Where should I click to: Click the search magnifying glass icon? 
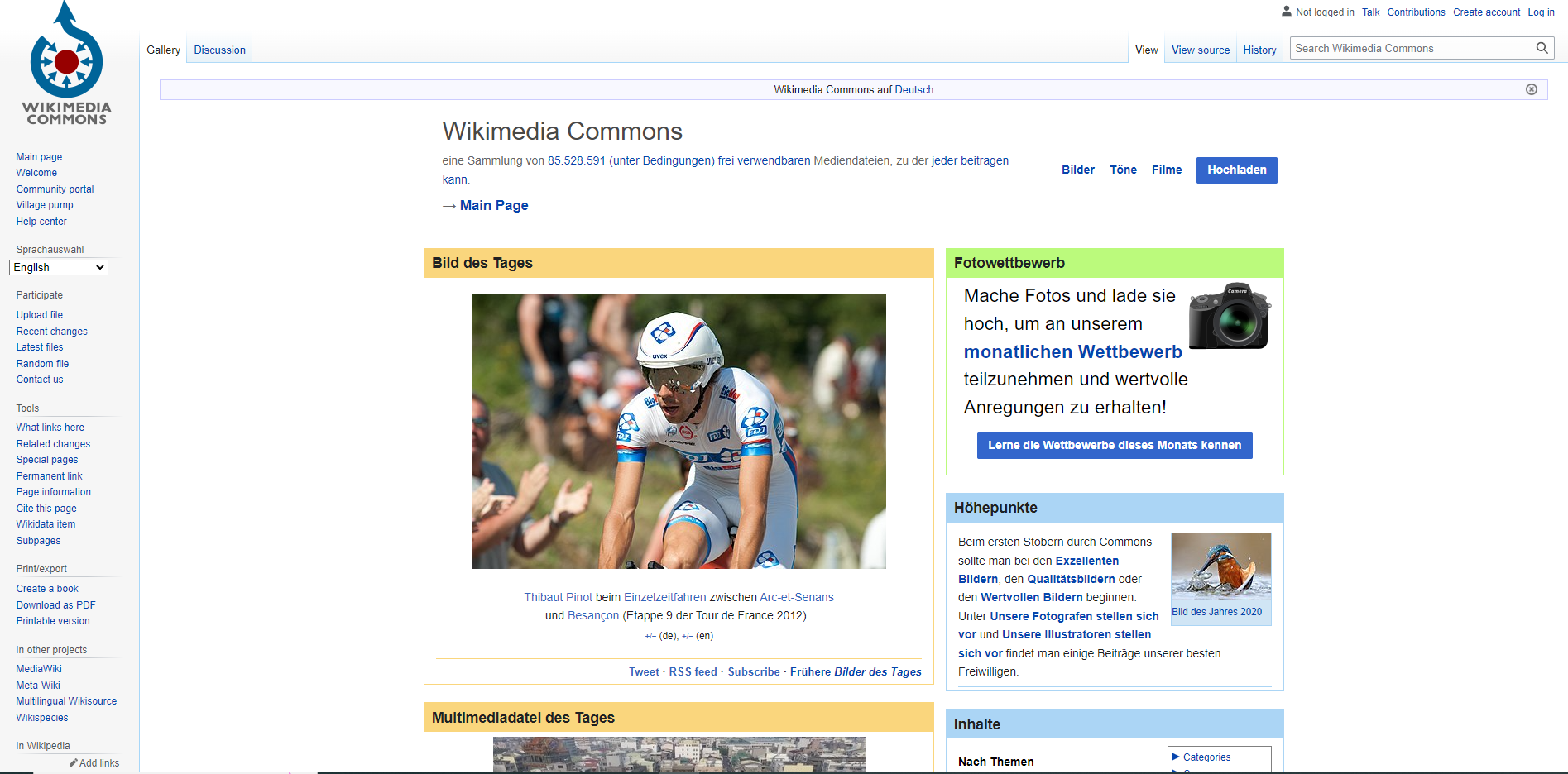1541,48
